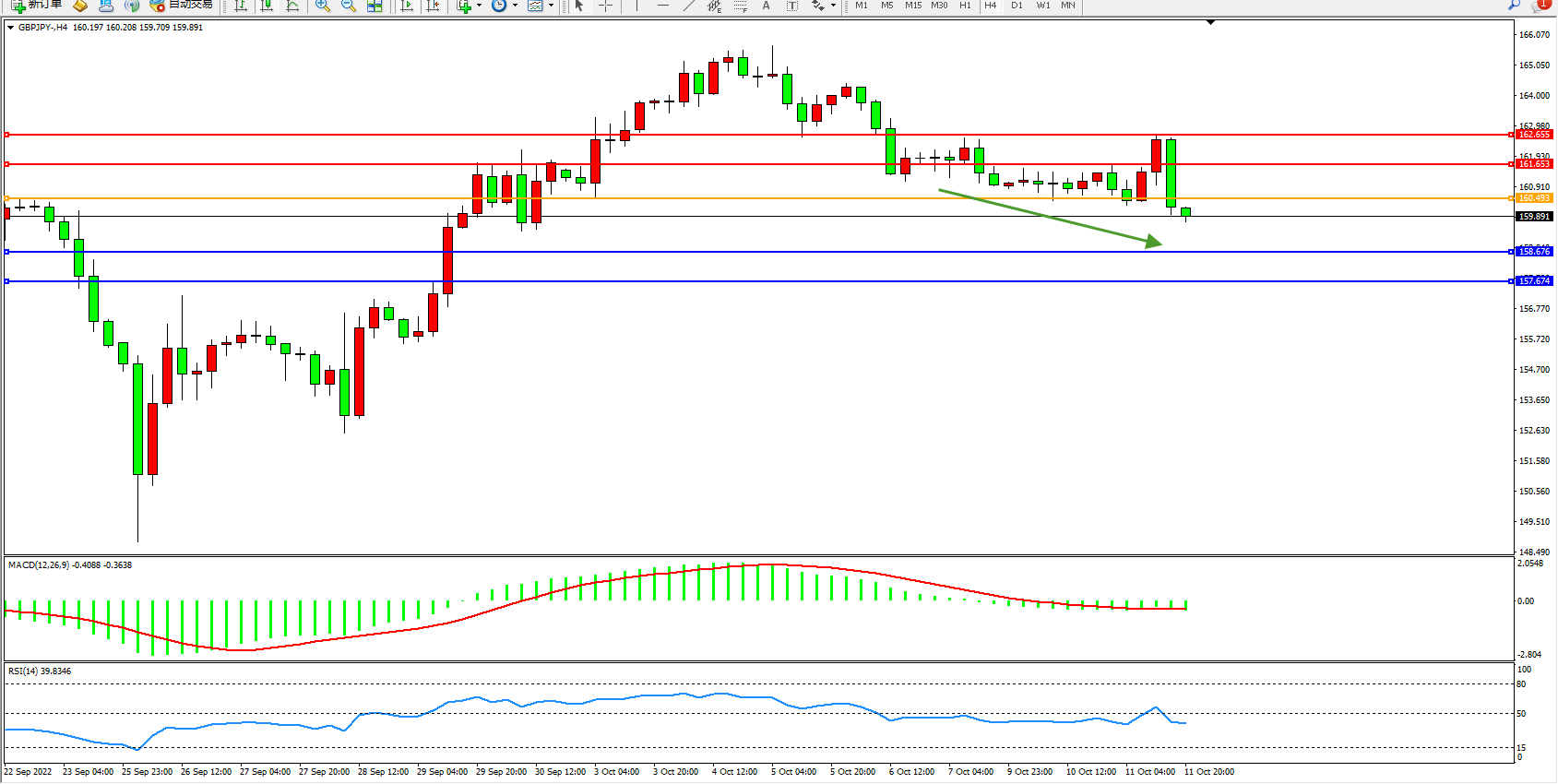The height and width of the screenshot is (784, 1558).
Task: Toggle the chart auto scroll icon
Action: tap(406, 6)
